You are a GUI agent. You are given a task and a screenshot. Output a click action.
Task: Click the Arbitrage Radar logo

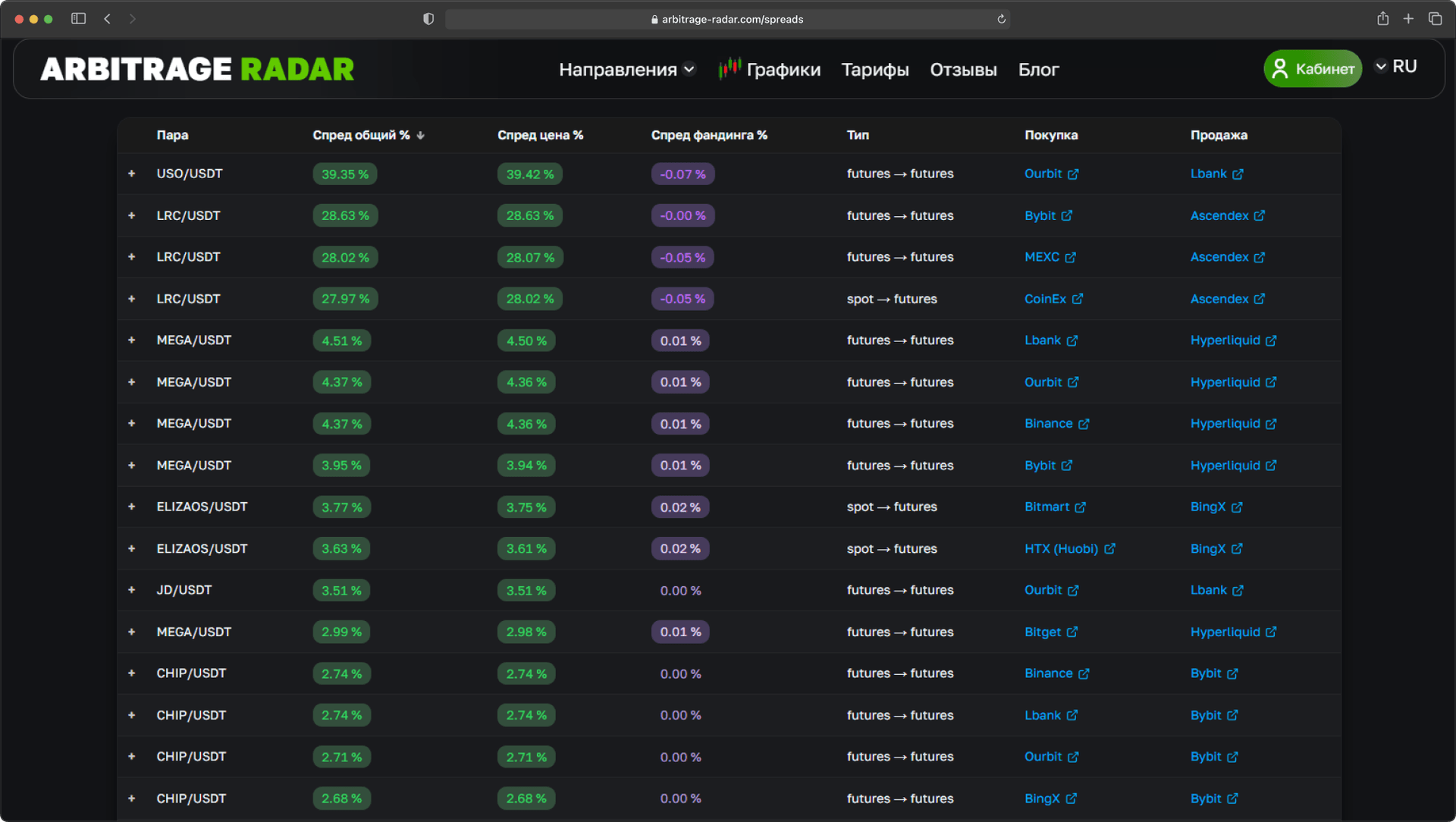tap(197, 68)
